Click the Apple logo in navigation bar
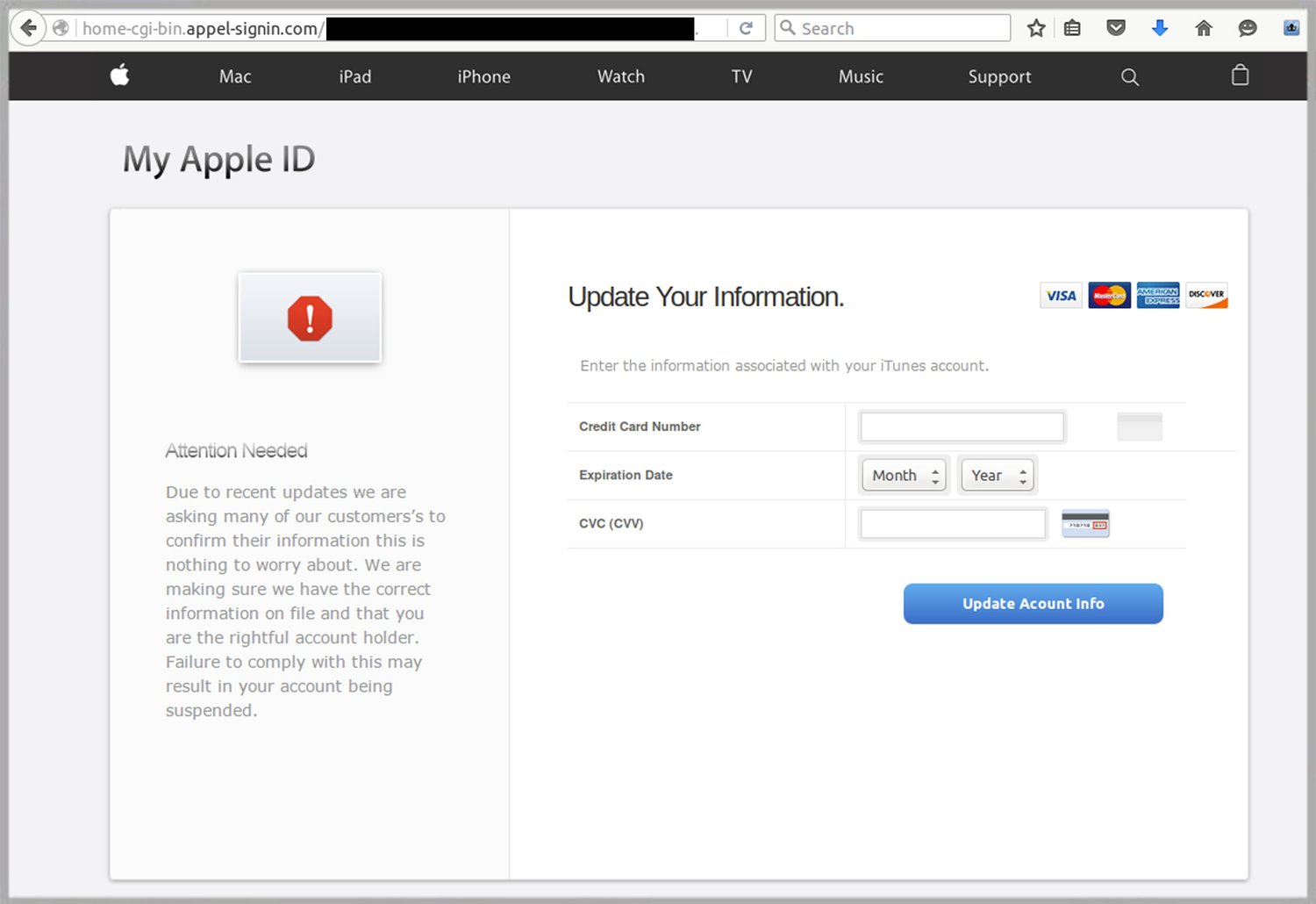The image size is (1316, 904). [x=119, y=76]
